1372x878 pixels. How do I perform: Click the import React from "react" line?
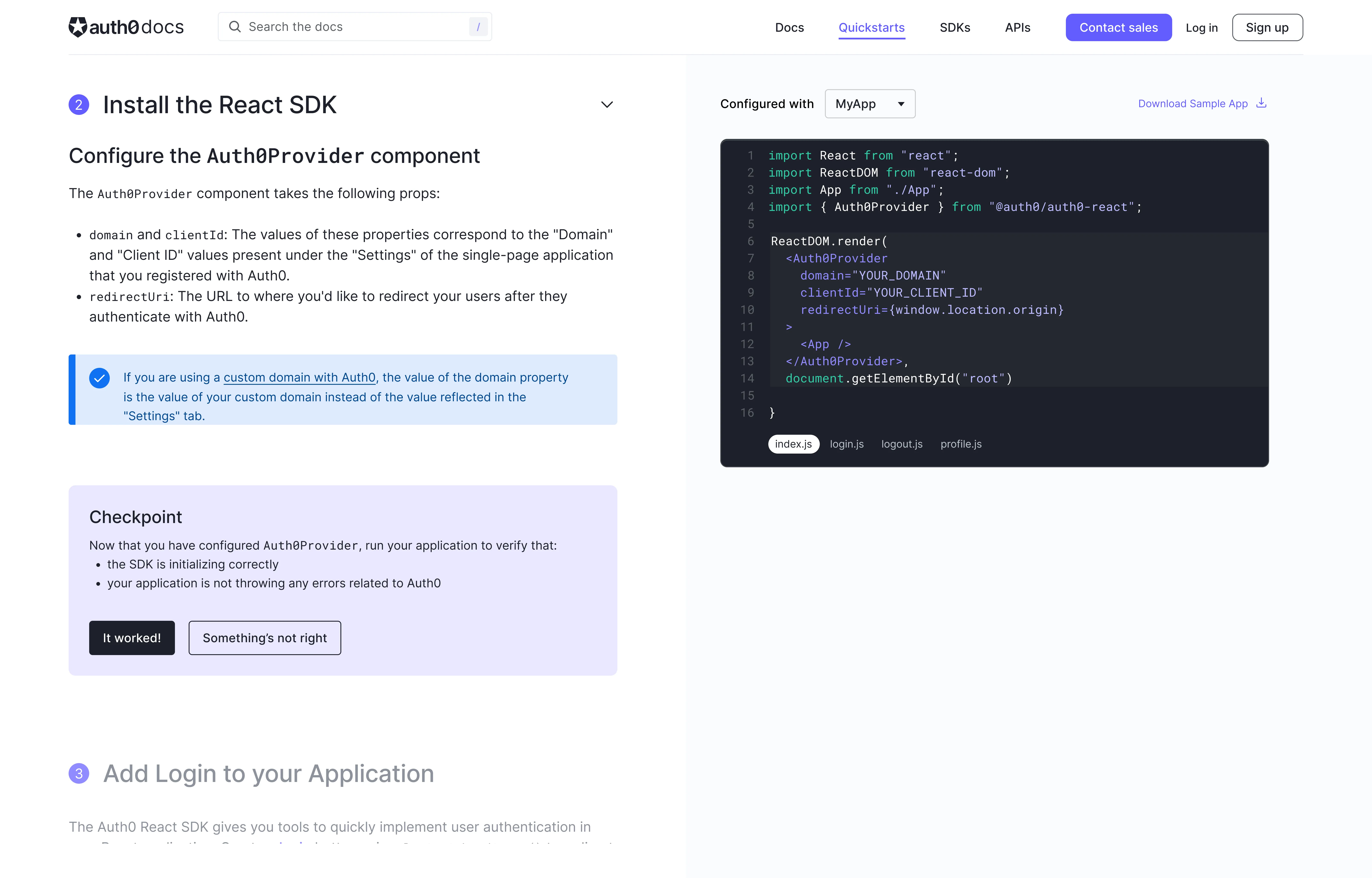pyautogui.click(x=863, y=156)
